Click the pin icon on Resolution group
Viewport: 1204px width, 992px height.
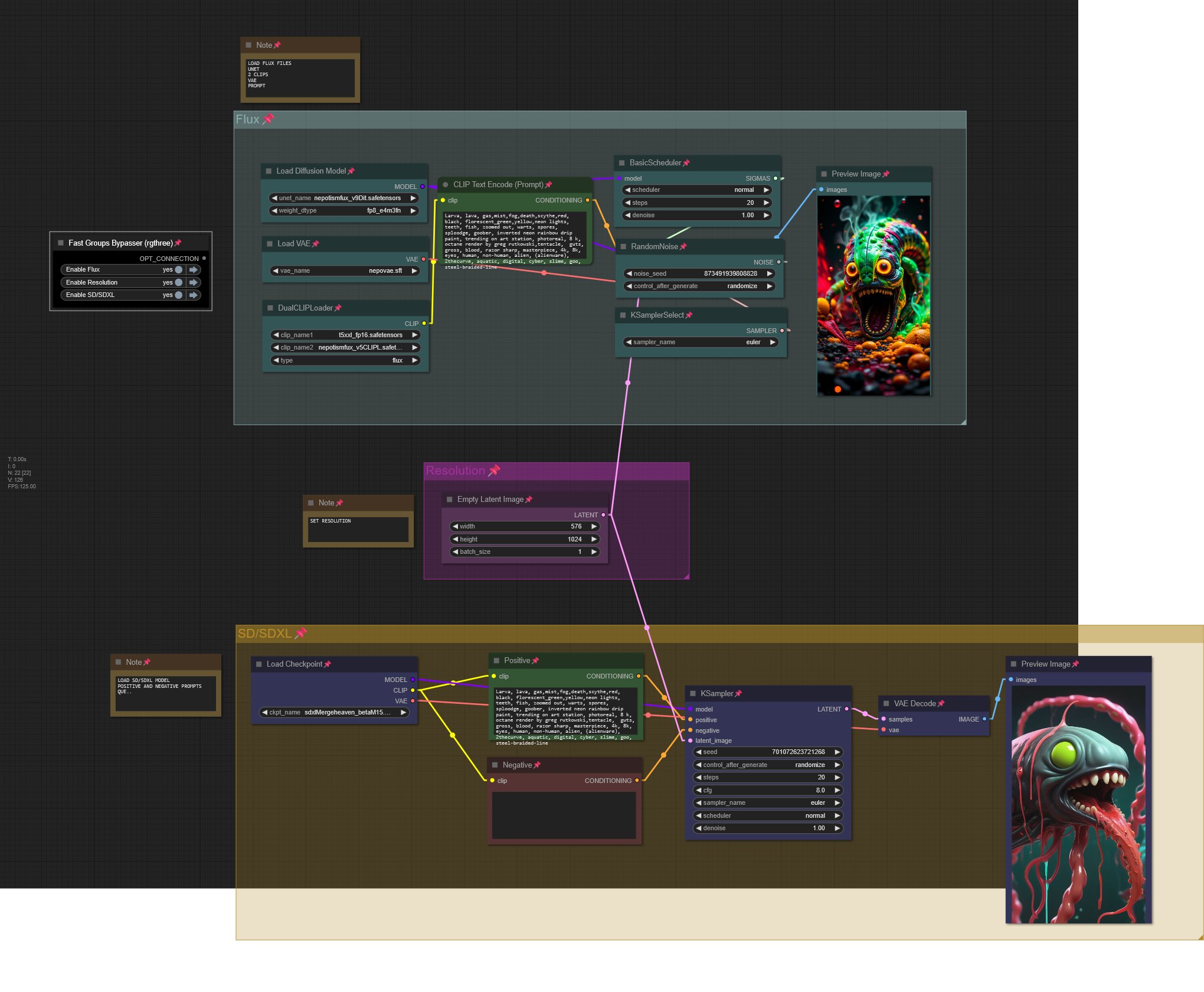click(495, 470)
